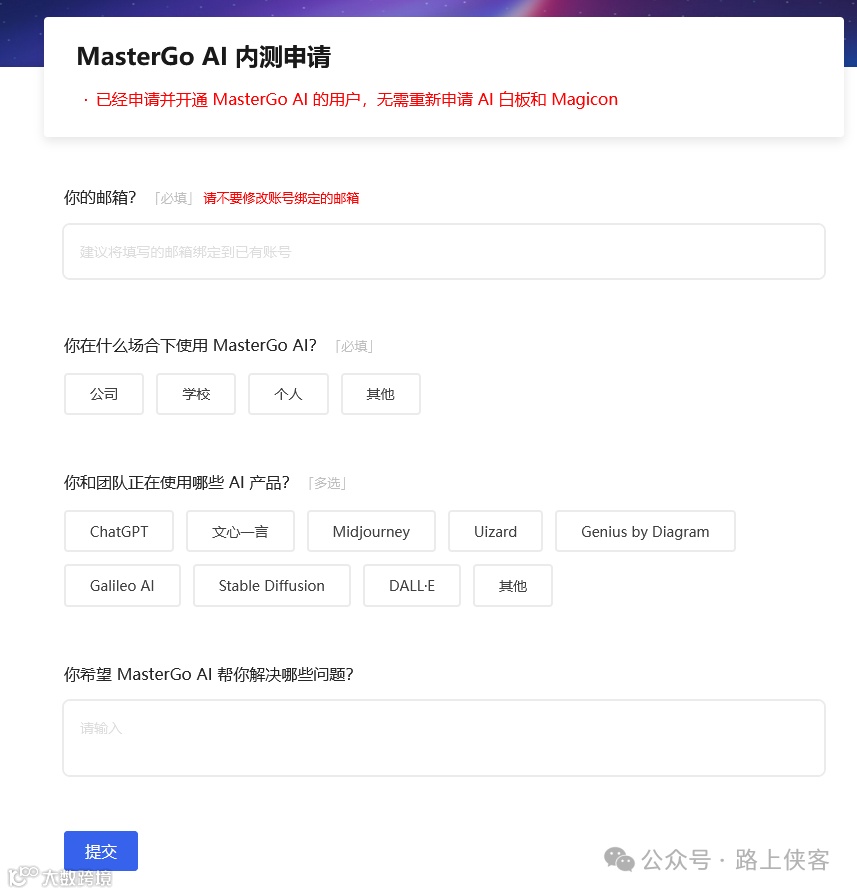Choose the 个人 usage option
The height and width of the screenshot is (894, 857).
(x=289, y=394)
